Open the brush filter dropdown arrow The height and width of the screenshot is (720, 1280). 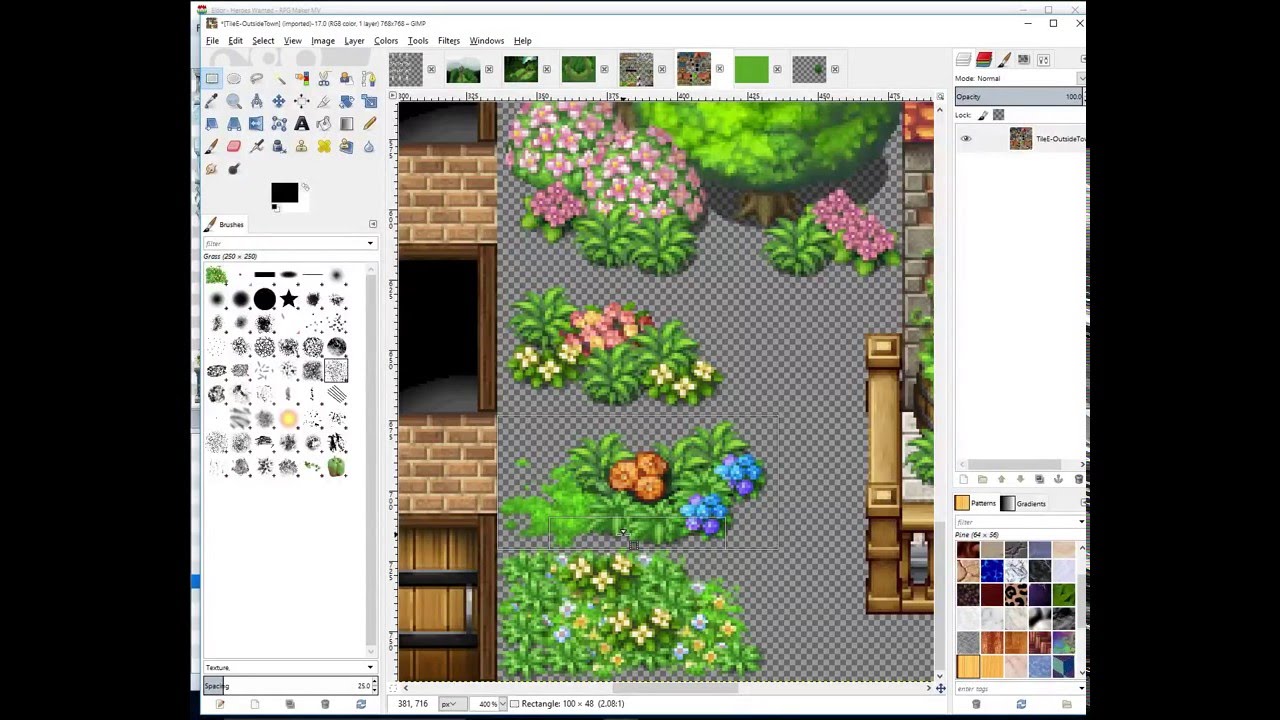pos(370,243)
